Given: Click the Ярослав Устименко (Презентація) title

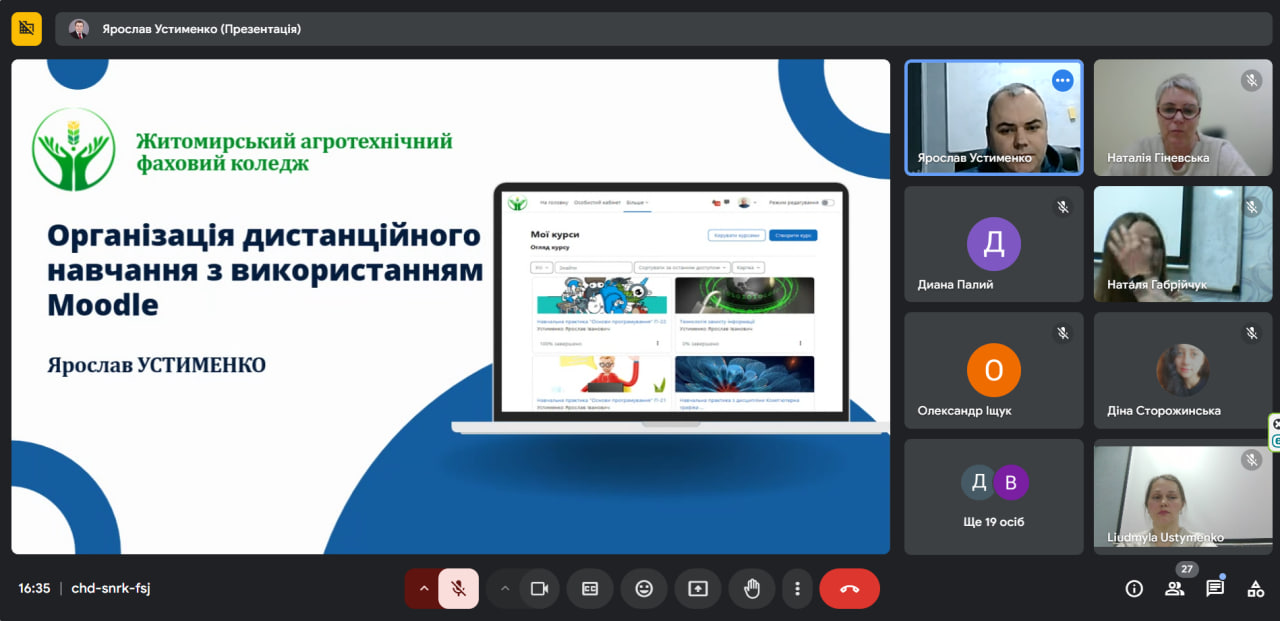Looking at the screenshot, I should point(201,29).
